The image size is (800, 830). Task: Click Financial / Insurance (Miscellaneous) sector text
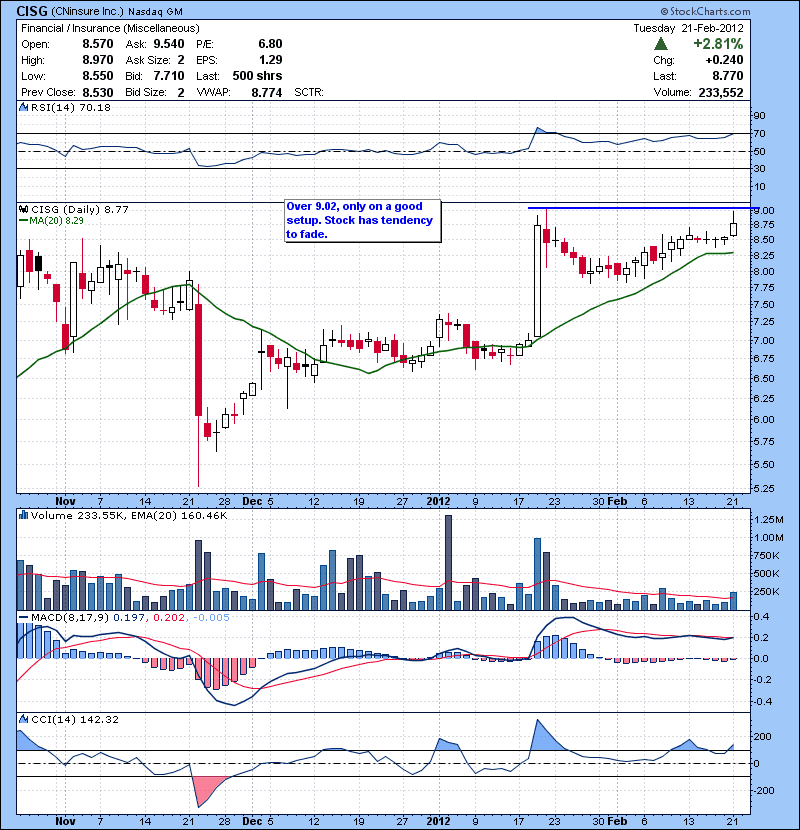[110, 28]
